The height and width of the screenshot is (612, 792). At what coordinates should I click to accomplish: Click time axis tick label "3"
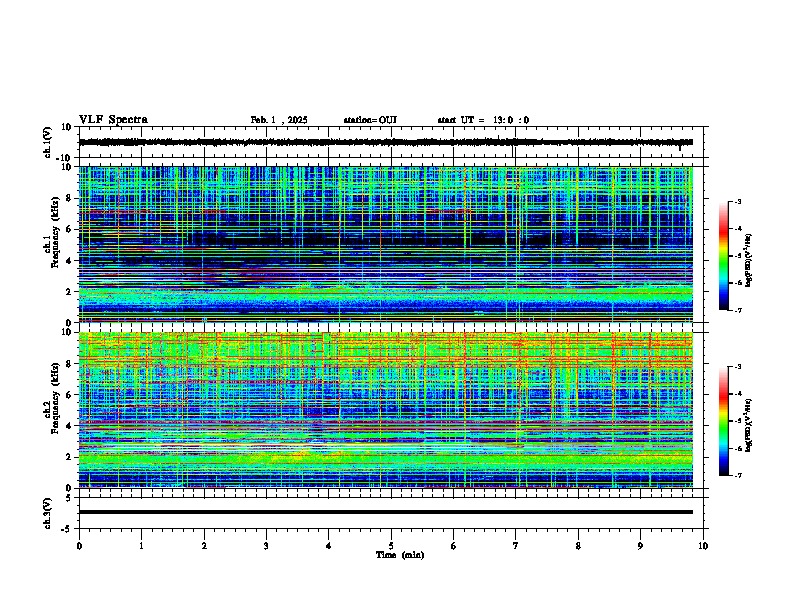[x=266, y=546]
